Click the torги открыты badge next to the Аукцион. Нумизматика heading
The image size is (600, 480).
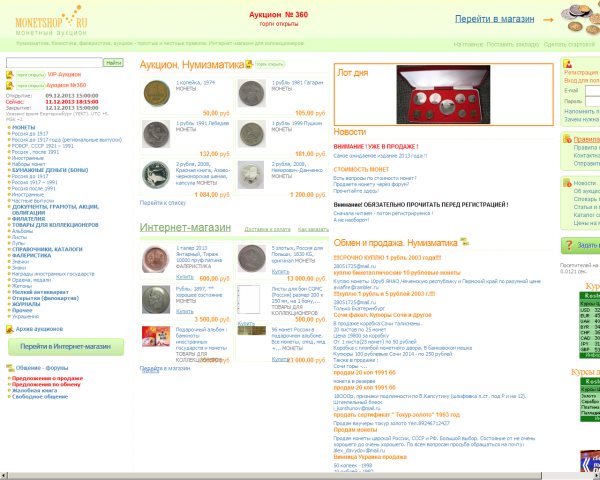point(270,64)
